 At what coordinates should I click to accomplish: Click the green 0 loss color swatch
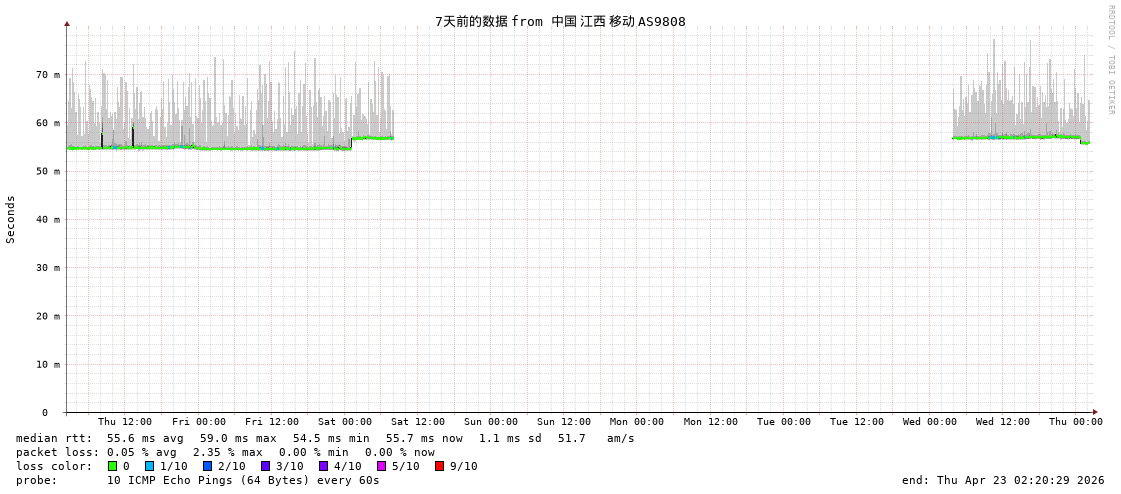113,466
